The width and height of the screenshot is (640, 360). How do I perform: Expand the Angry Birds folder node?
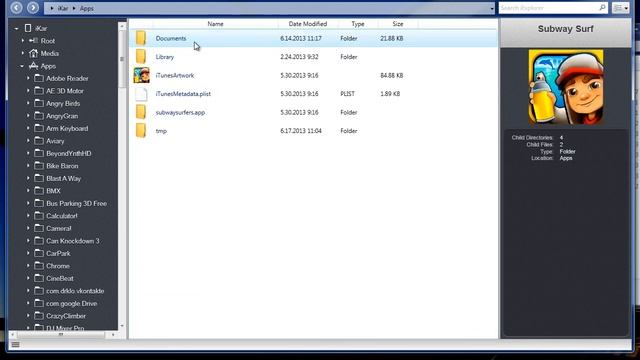[x=28, y=103]
